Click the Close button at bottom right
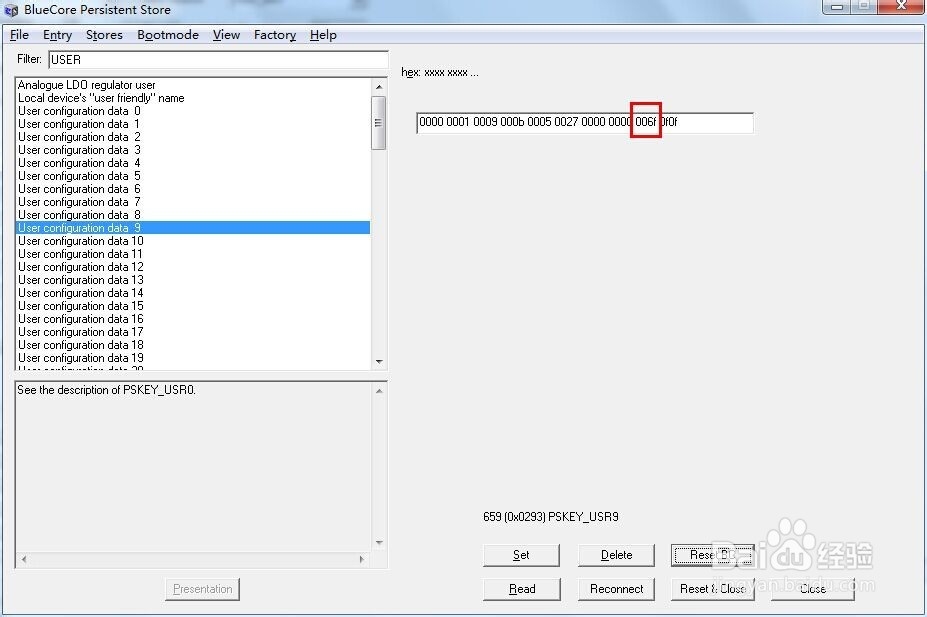This screenshot has height=617, width=927. 813,589
